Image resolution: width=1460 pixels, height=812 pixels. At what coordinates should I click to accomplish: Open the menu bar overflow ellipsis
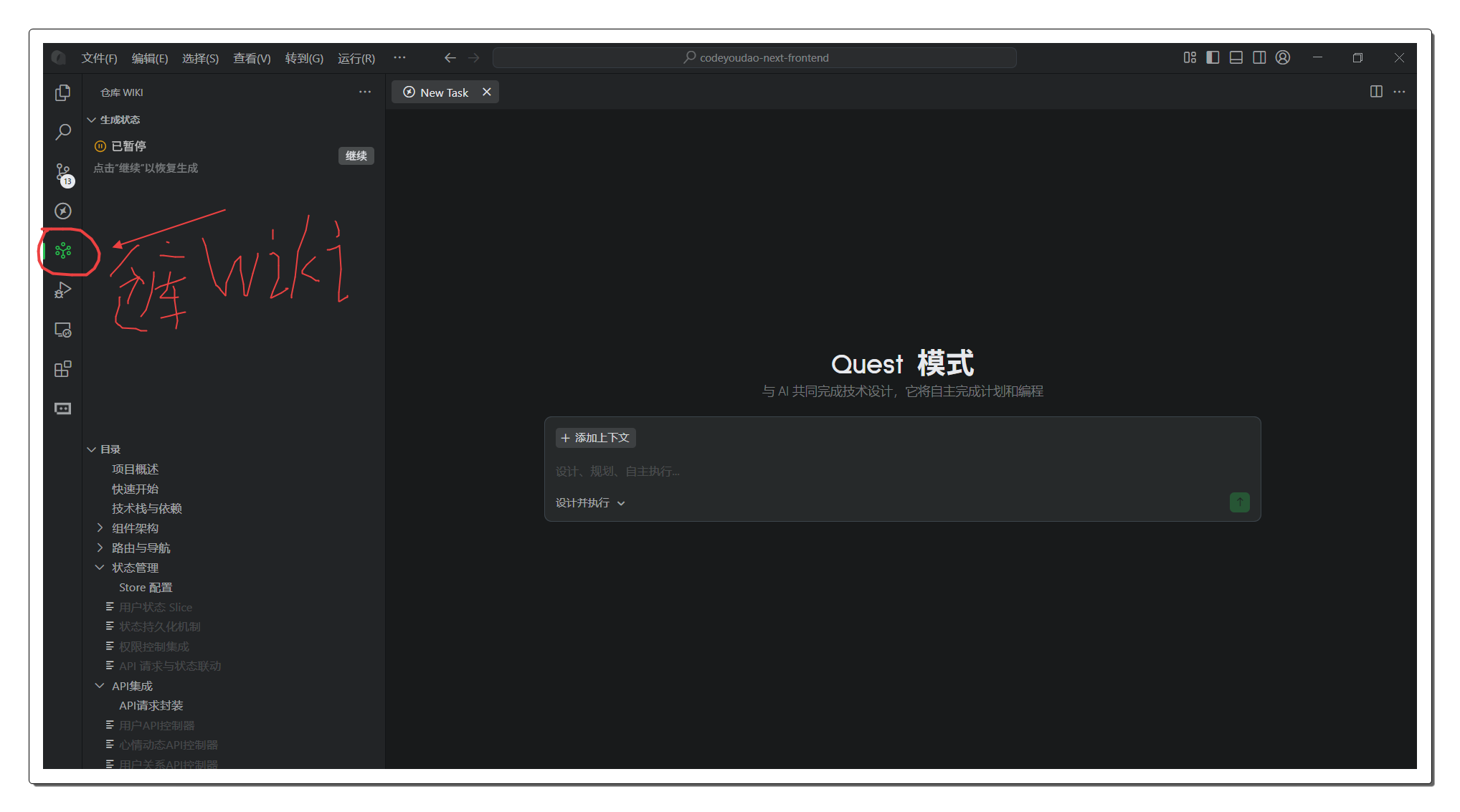point(399,57)
